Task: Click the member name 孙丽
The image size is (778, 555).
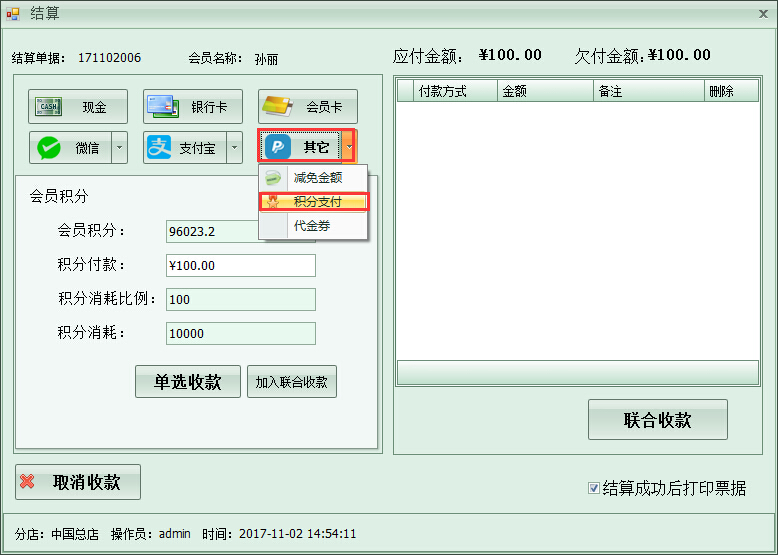Action: pos(266,59)
